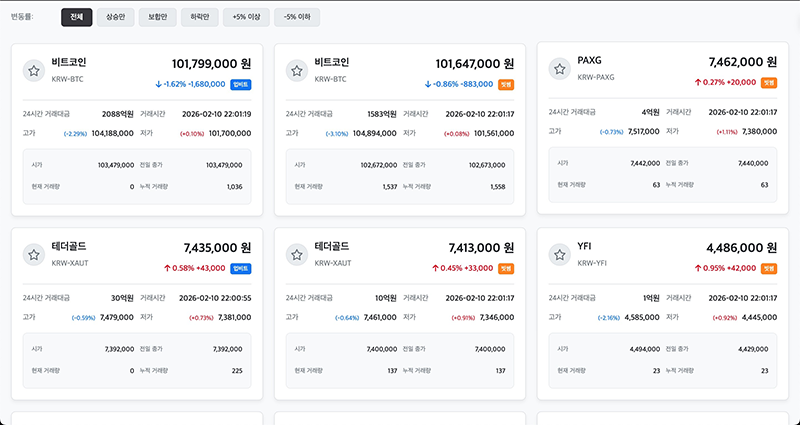
Task: Click the 0.27% +20,000 change value
Action: pos(725,82)
